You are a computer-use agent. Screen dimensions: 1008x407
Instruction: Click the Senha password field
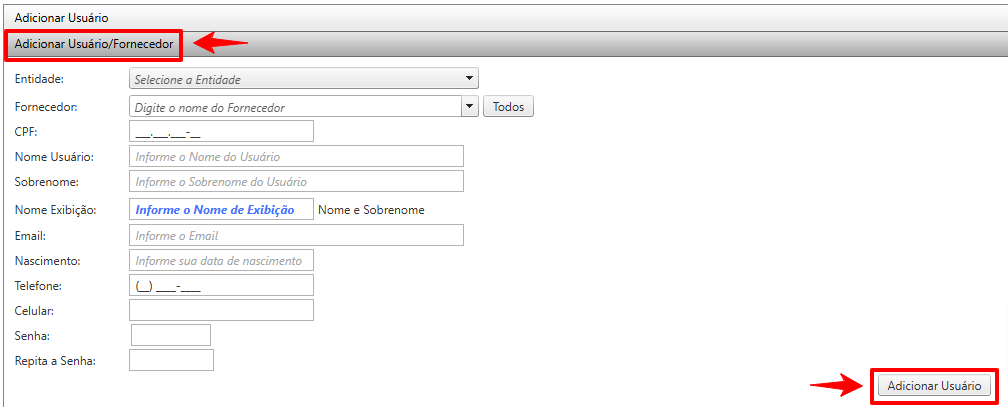point(171,335)
